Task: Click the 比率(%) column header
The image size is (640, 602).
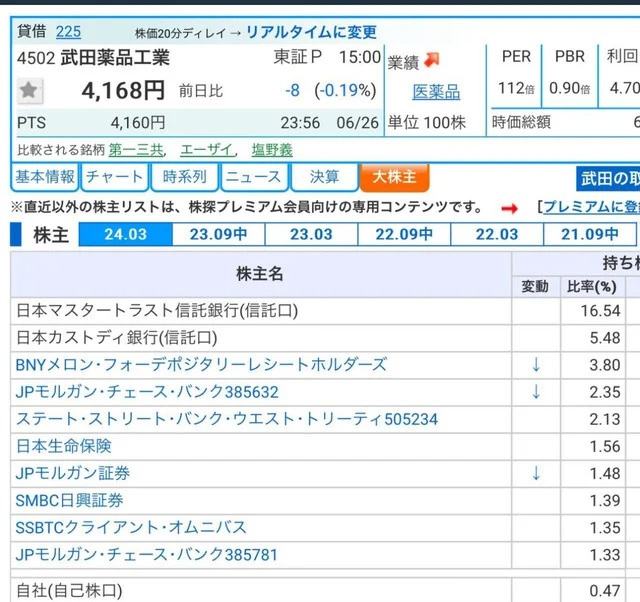Action: pyautogui.click(x=592, y=287)
